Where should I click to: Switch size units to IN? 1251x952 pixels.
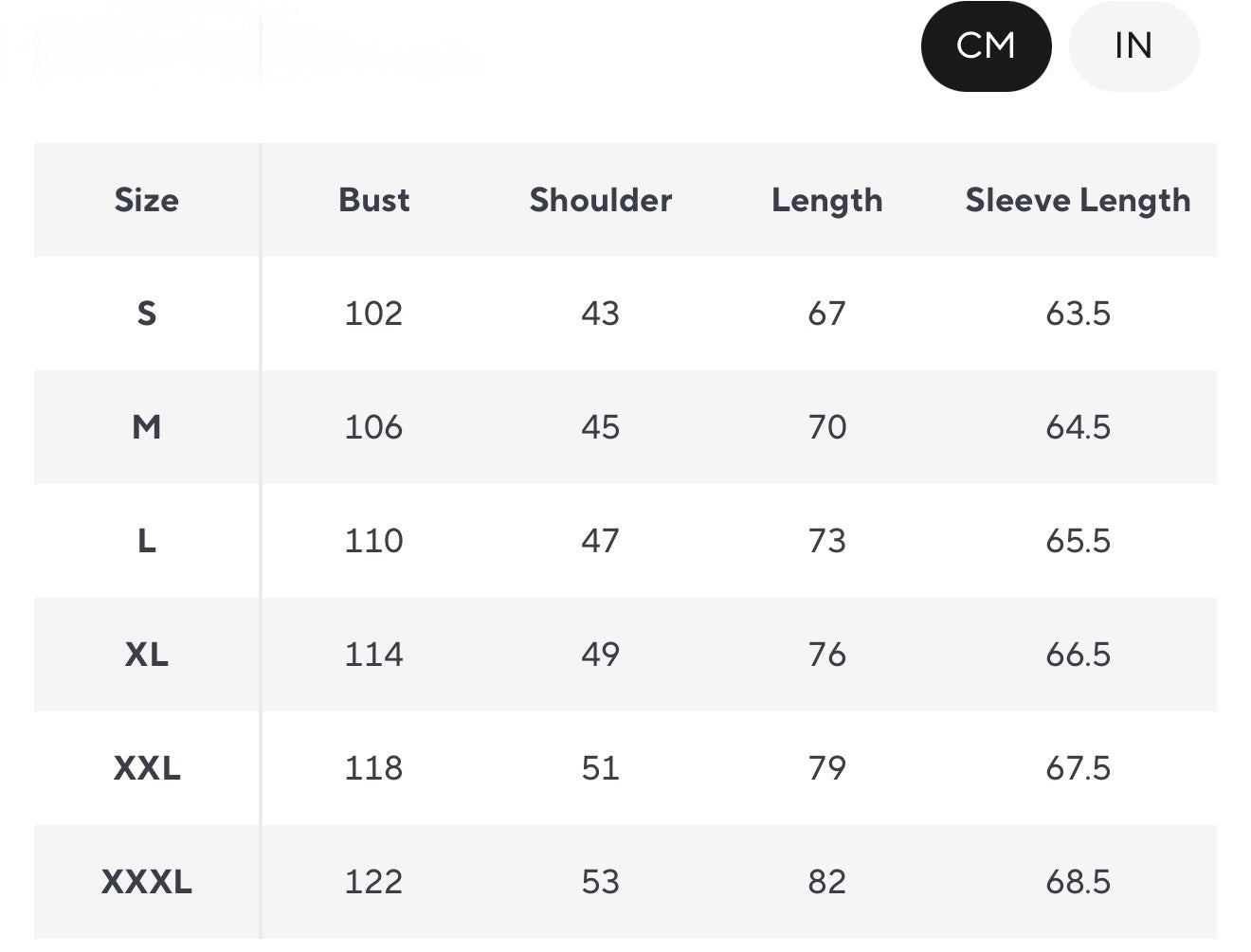click(x=1133, y=45)
